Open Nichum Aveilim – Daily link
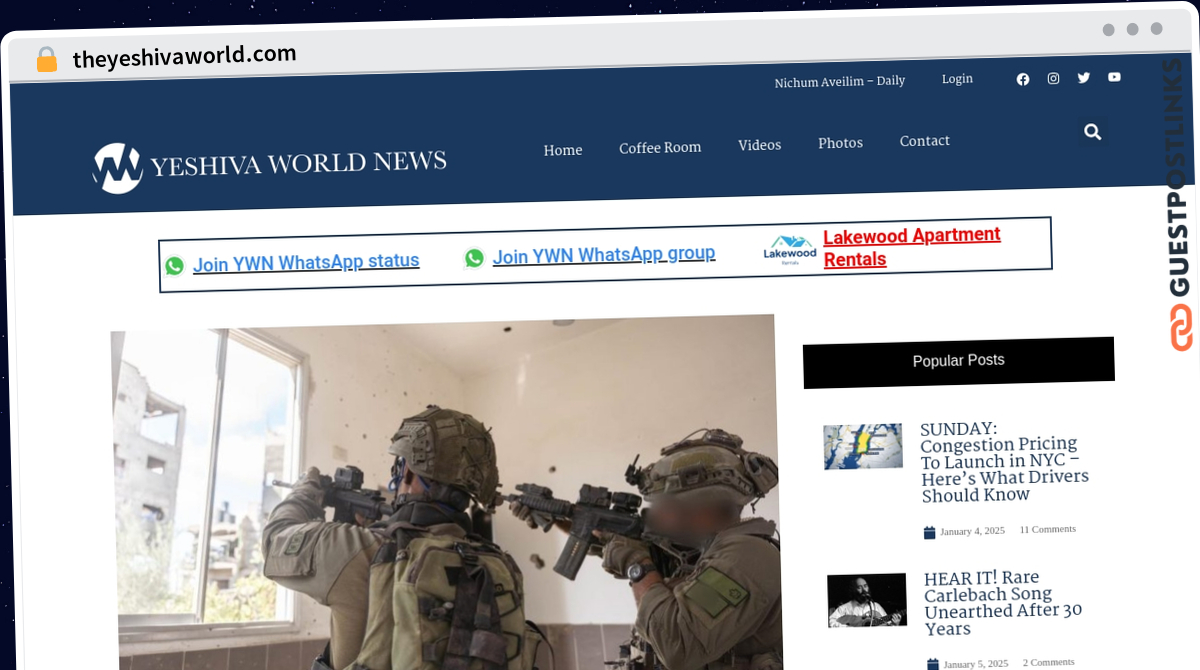This screenshot has width=1200, height=670. coord(840,82)
